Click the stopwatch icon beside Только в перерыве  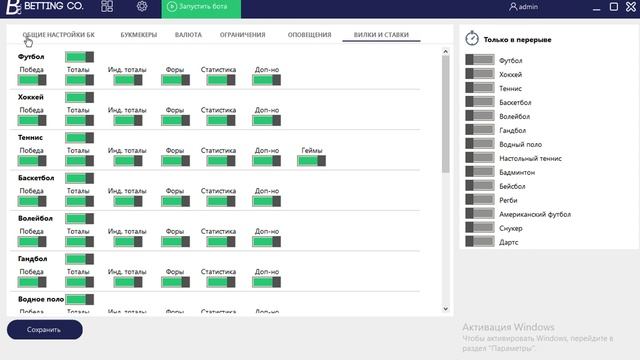click(472, 38)
